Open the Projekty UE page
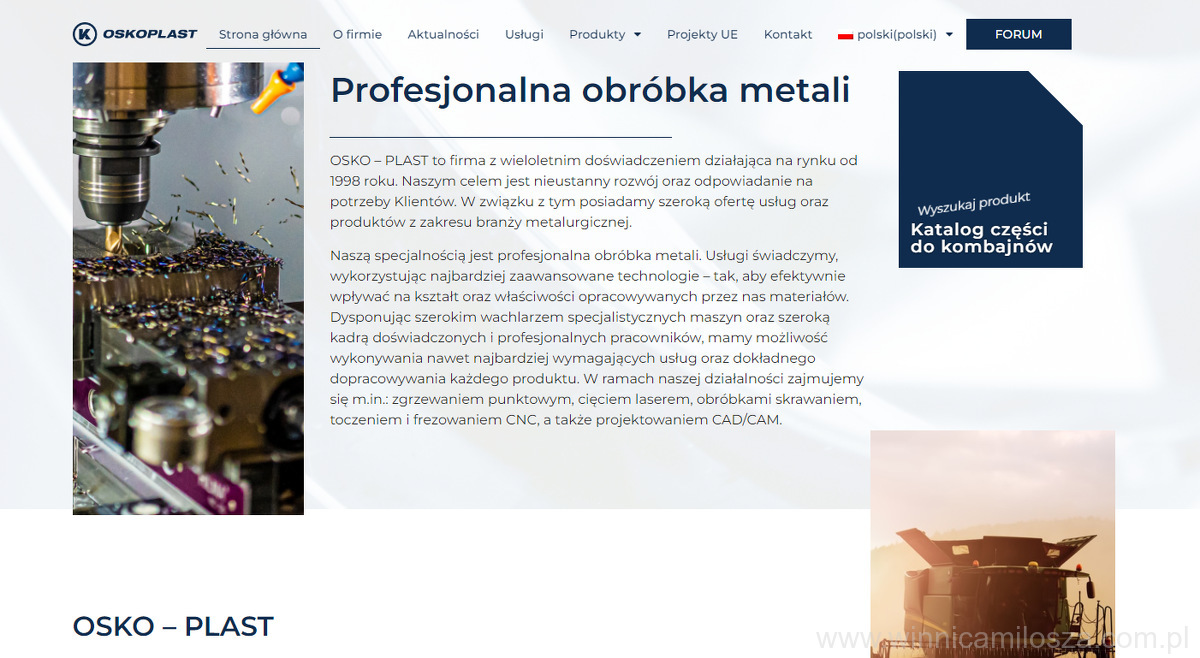 (702, 34)
